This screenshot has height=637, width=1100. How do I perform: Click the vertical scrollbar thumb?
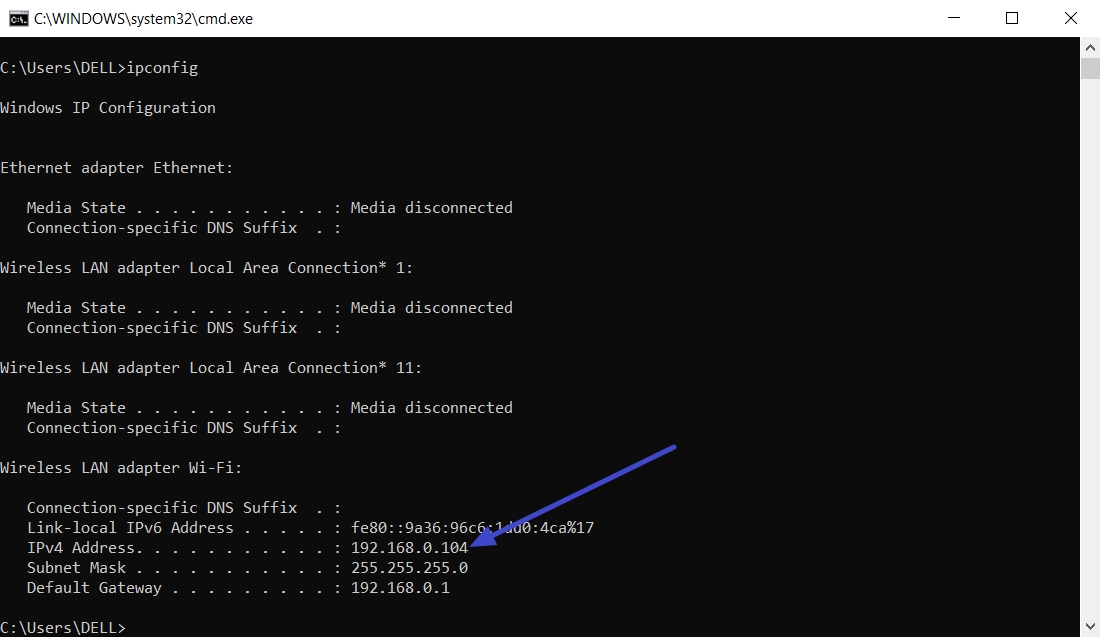tap(1089, 69)
